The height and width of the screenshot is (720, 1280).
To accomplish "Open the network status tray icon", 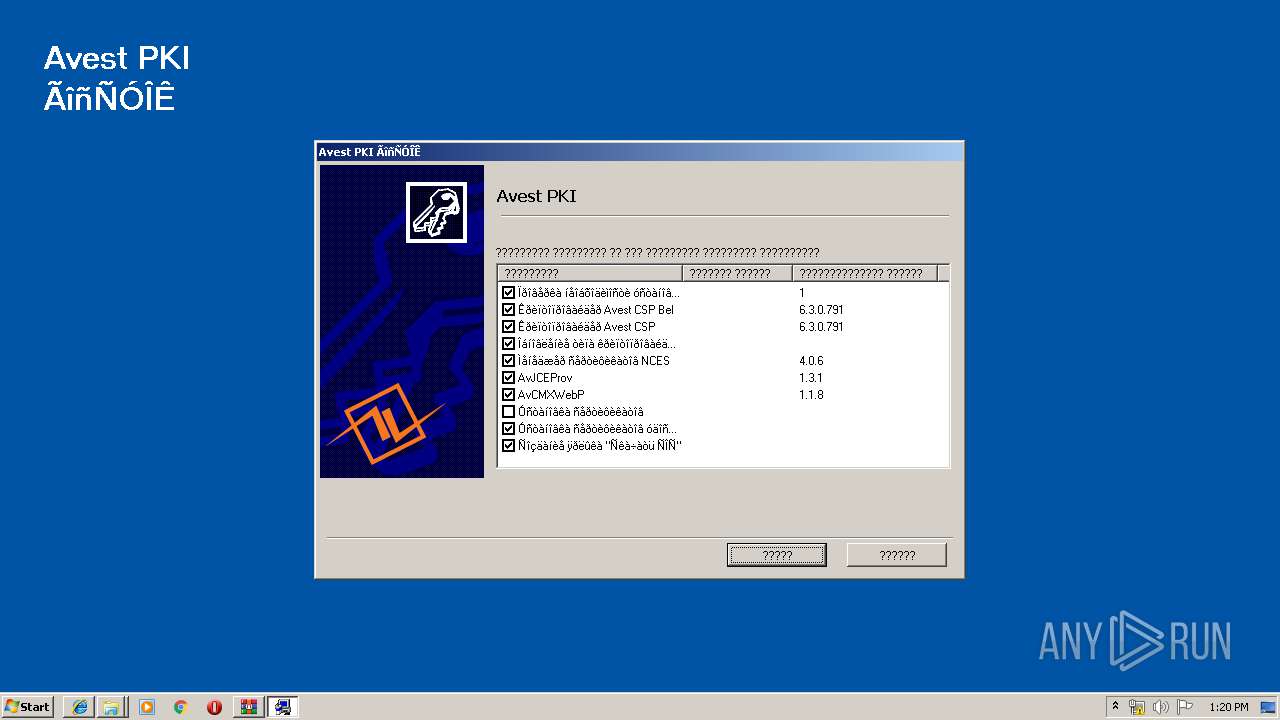I will [1137, 707].
